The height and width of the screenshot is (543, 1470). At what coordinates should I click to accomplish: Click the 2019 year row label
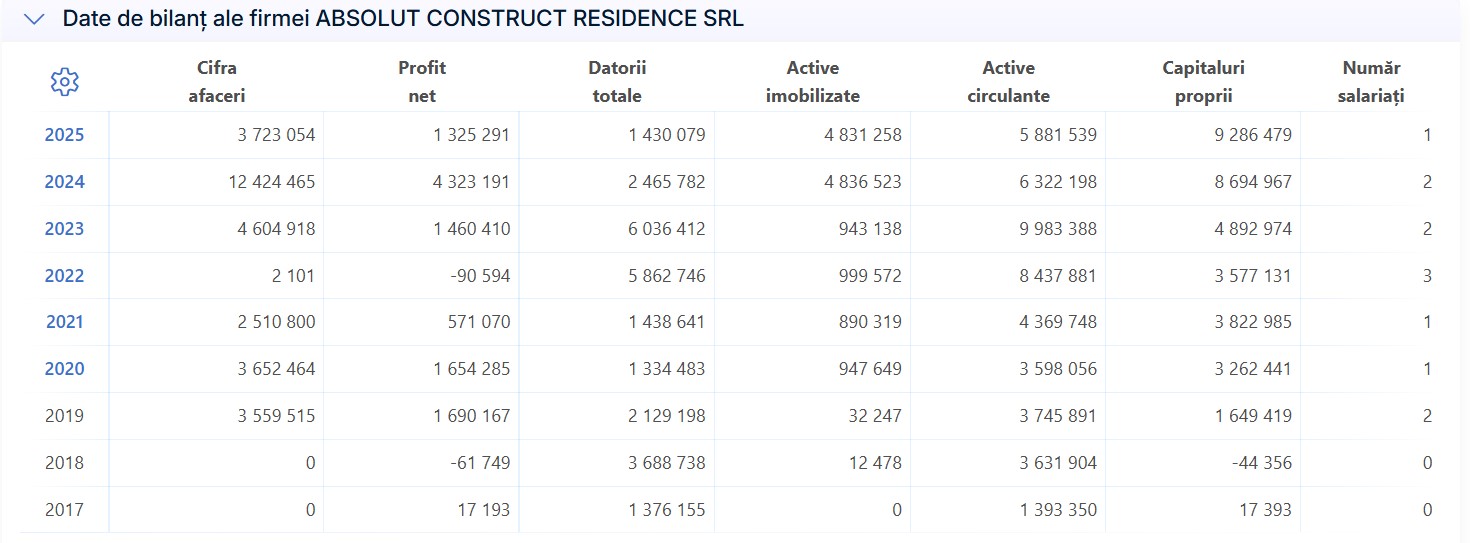click(64, 416)
